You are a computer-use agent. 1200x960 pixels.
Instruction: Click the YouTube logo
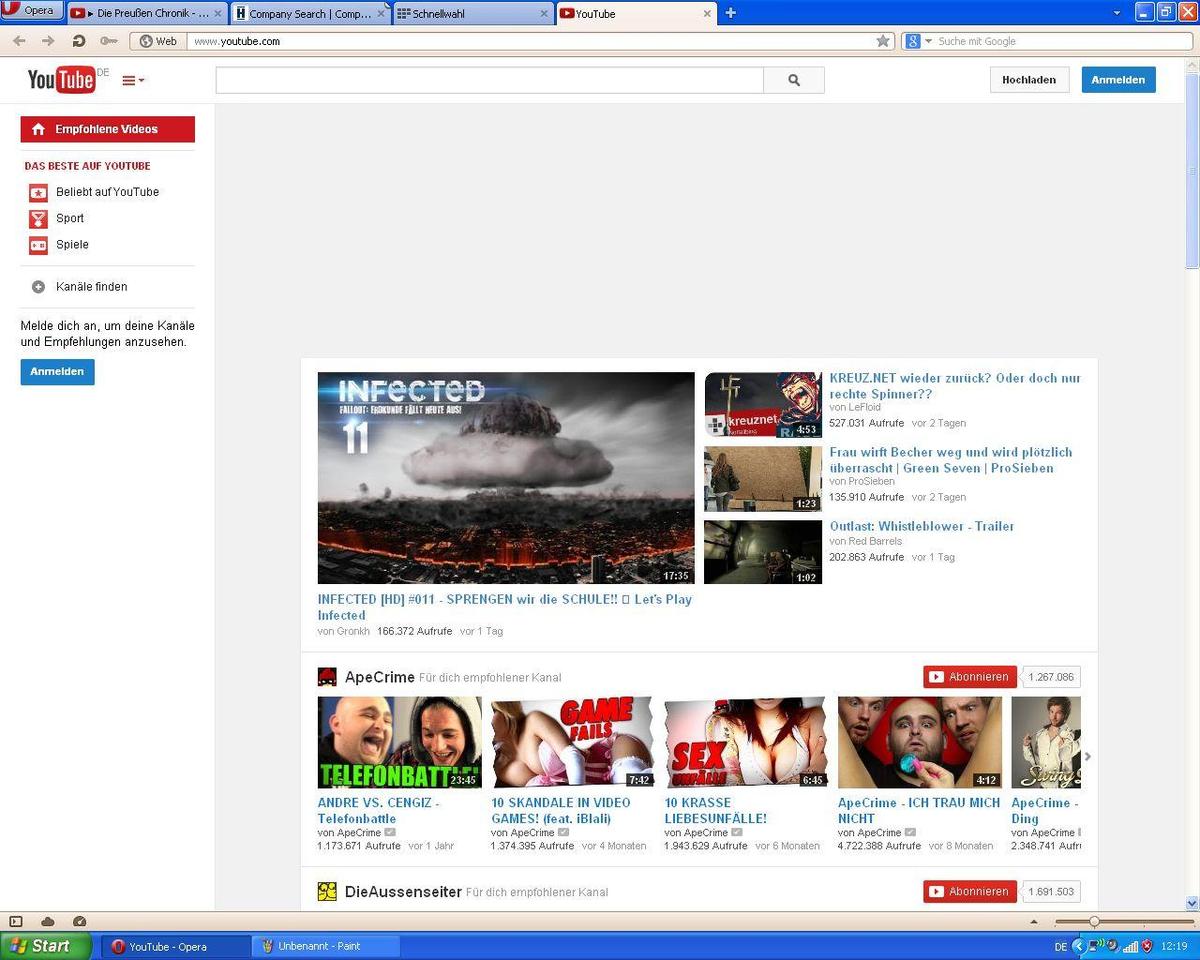[x=62, y=80]
